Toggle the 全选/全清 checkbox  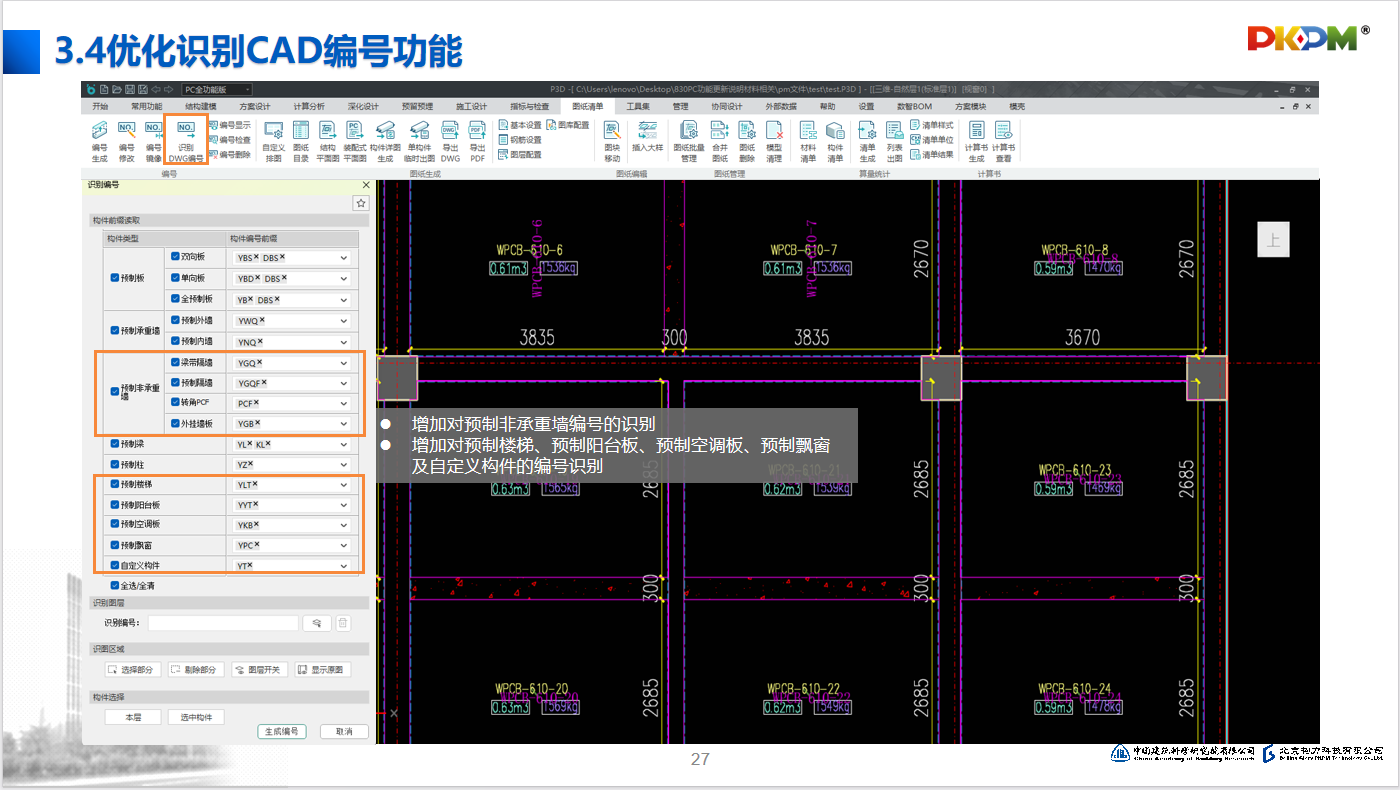click(x=114, y=585)
